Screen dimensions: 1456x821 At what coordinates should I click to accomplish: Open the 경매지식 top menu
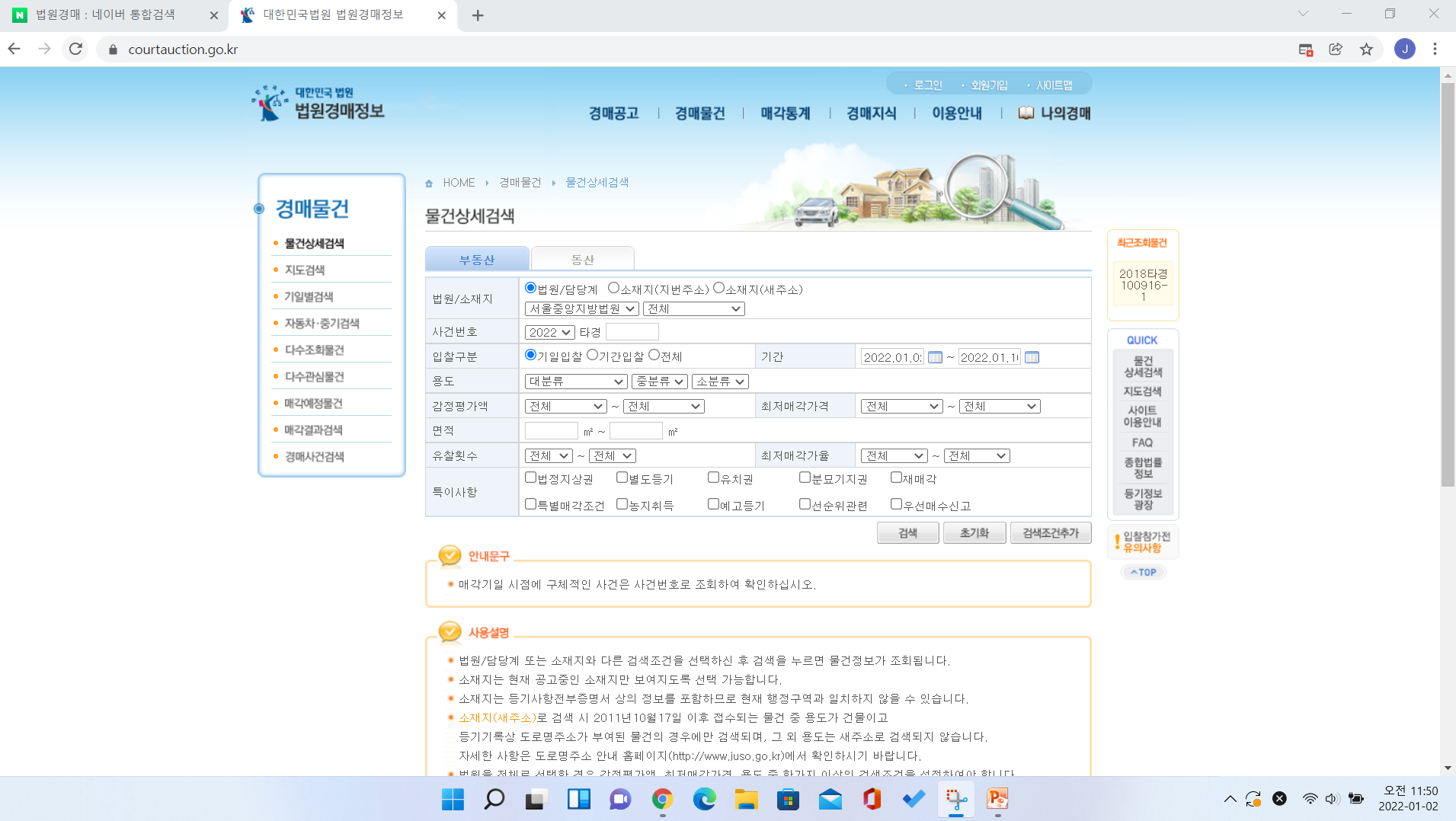(x=872, y=113)
